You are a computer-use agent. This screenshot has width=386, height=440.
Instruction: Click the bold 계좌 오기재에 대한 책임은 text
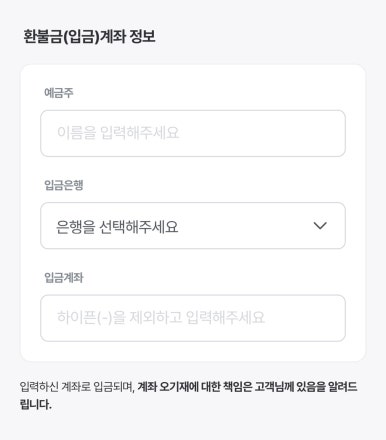[194, 387]
